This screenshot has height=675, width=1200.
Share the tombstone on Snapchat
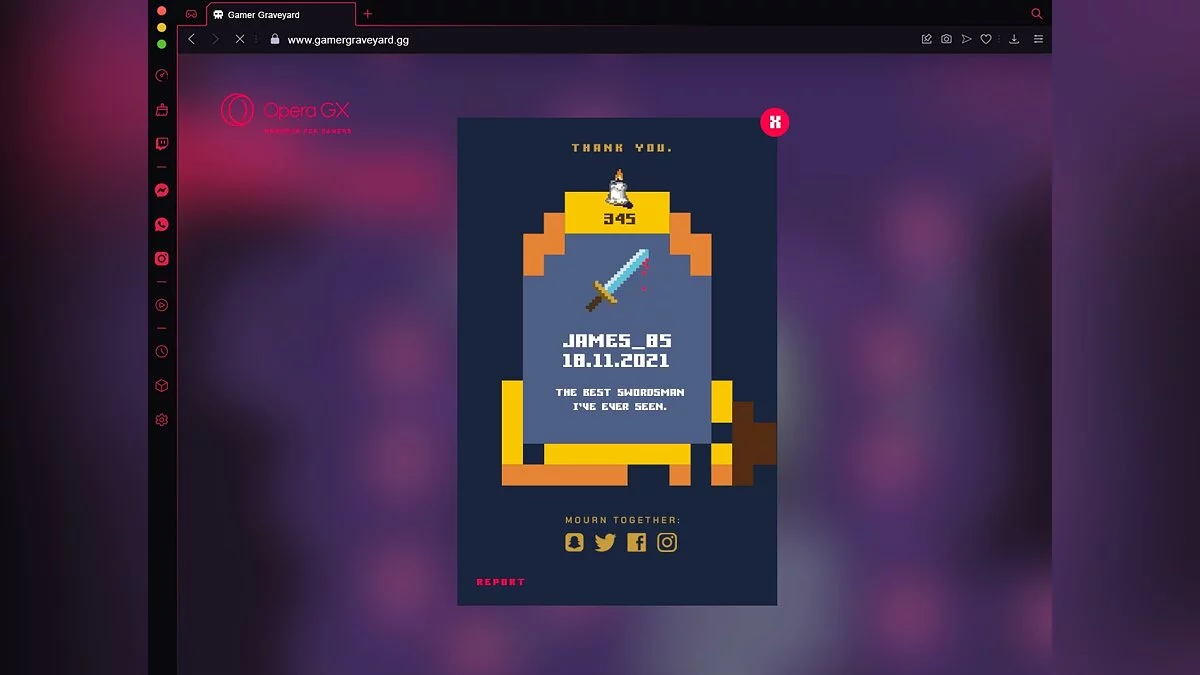[x=574, y=542]
